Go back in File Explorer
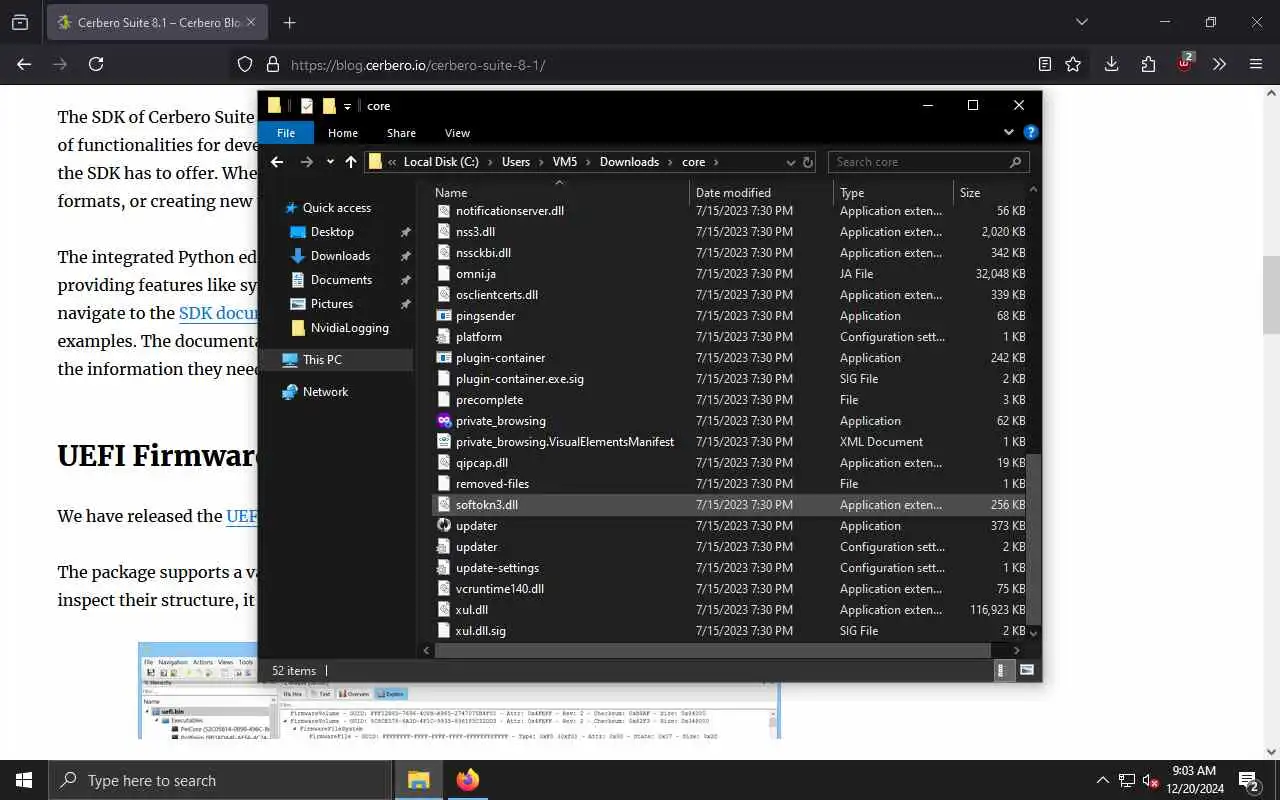Image resolution: width=1280 pixels, height=800 pixels. pyautogui.click(x=277, y=162)
